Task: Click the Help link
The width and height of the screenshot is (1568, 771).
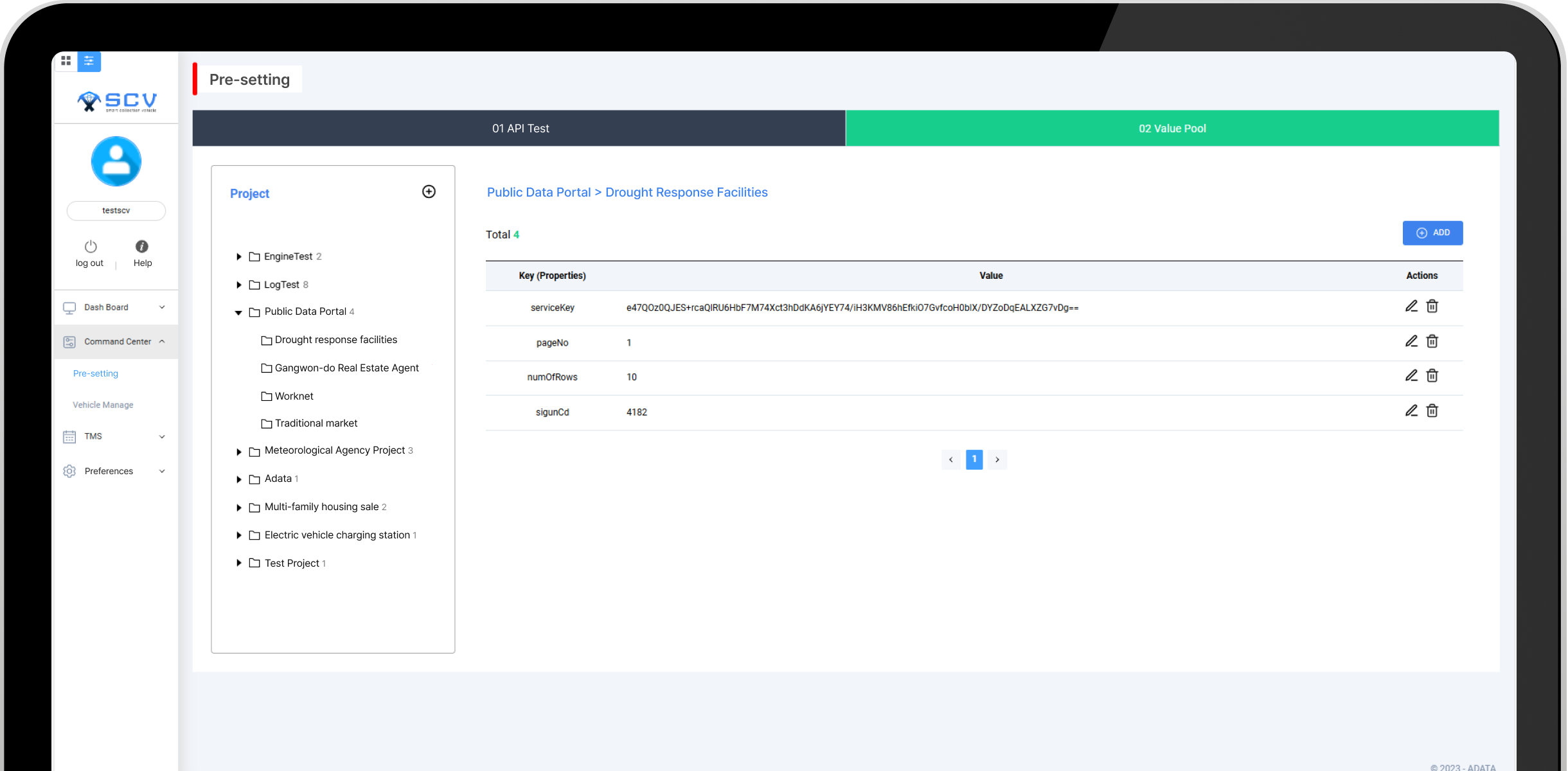Action: 143,263
